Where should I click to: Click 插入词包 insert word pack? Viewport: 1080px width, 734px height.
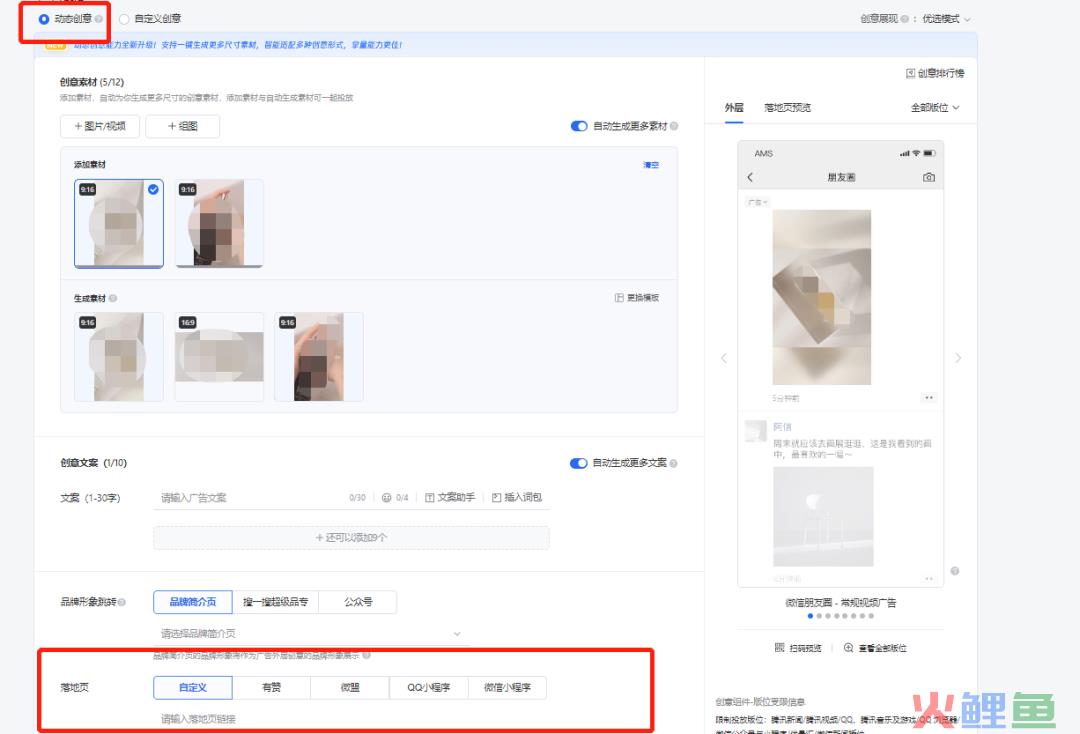tap(517, 497)
